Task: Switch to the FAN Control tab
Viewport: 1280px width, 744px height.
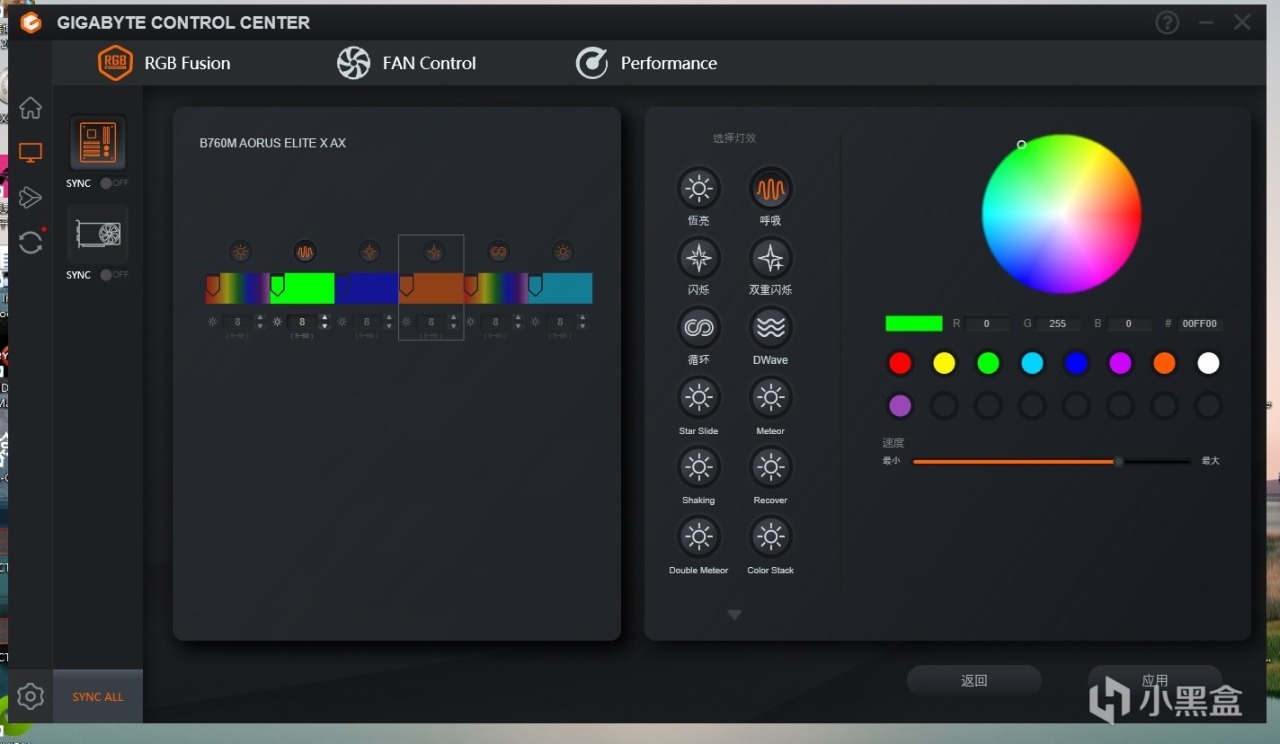Action: click(406, 63)
